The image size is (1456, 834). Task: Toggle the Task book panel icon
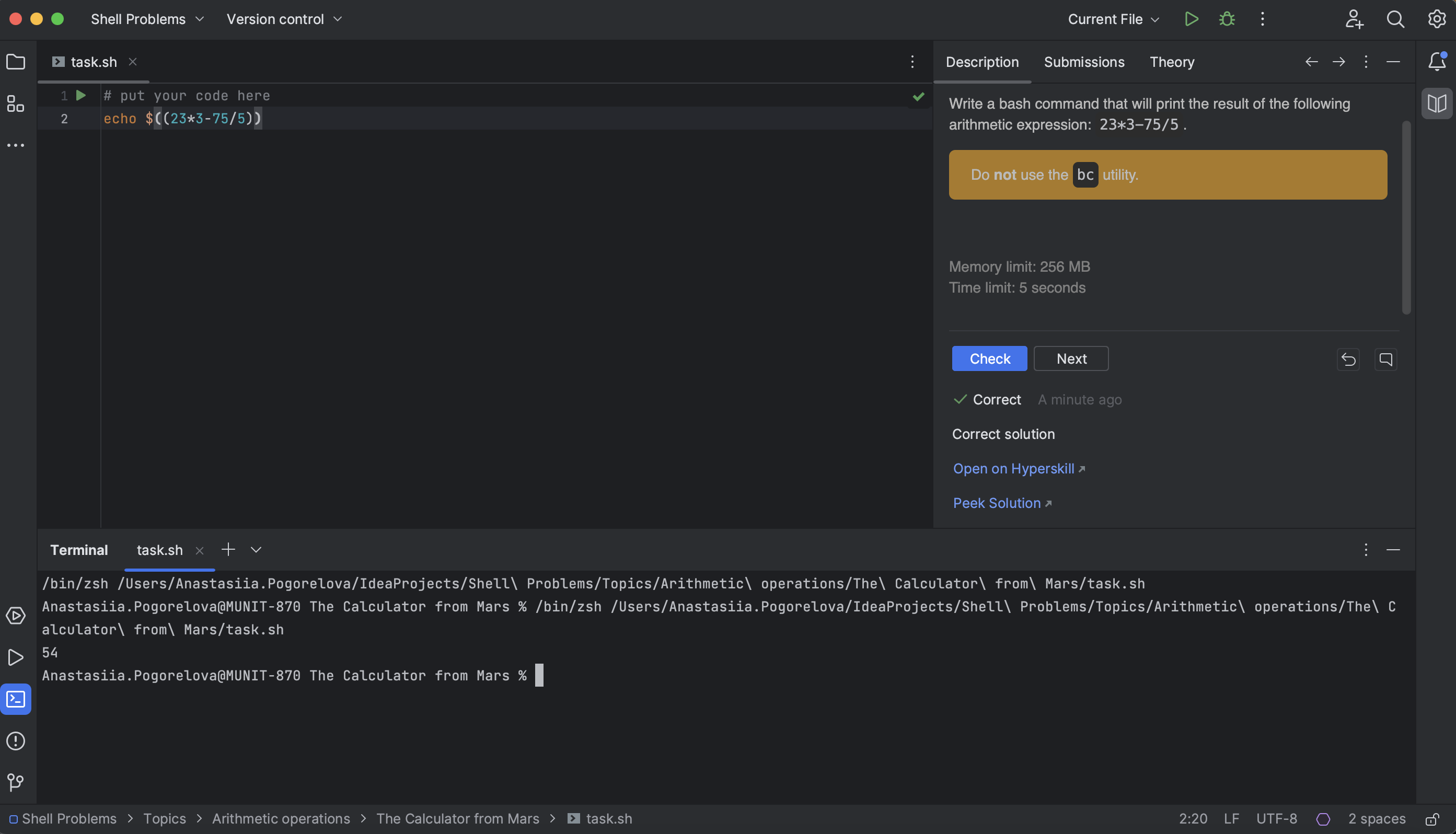(1437, 103)
